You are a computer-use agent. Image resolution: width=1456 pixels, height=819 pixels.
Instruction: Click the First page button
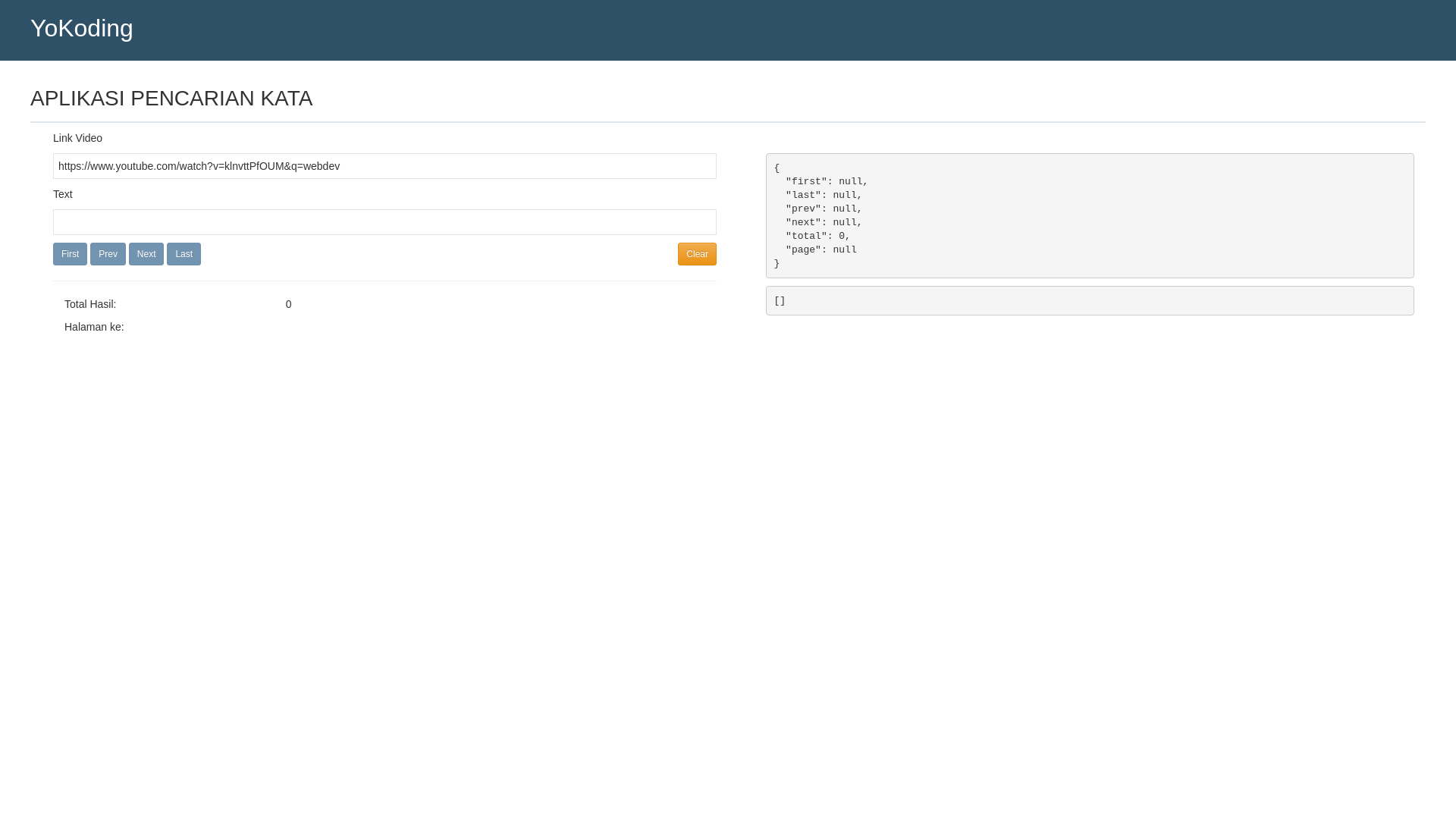point(70,254)
